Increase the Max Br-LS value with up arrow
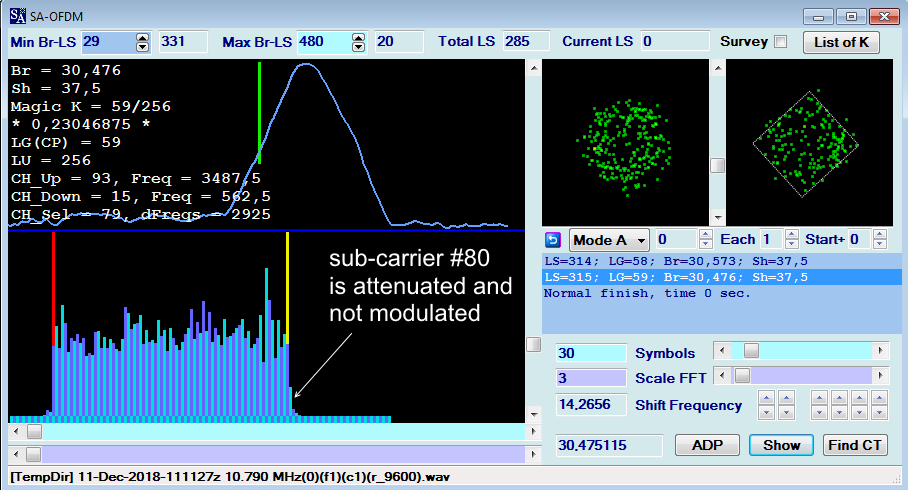Image resolution: width=908 pixels, height=490 pixels. point(358,38)
